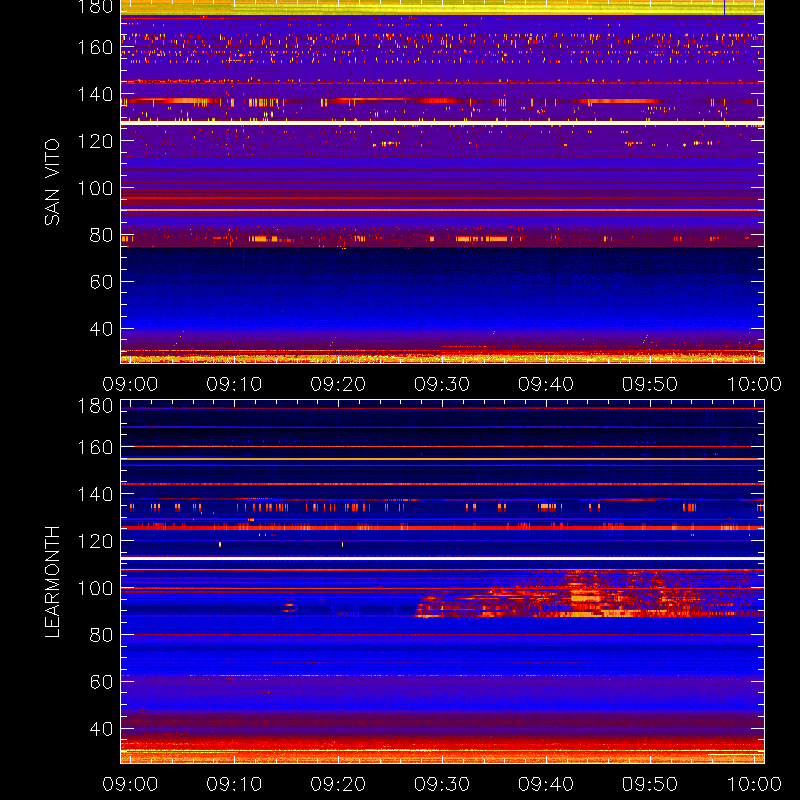Click the 09:20 time label below San Vito plot
Screen dimensions: 800x800
338,384
